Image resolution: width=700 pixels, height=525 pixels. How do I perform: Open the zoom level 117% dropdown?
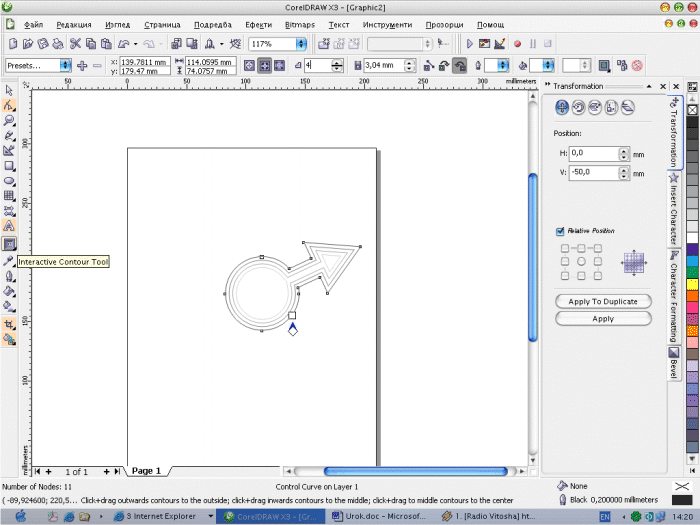tap(301, 44)
